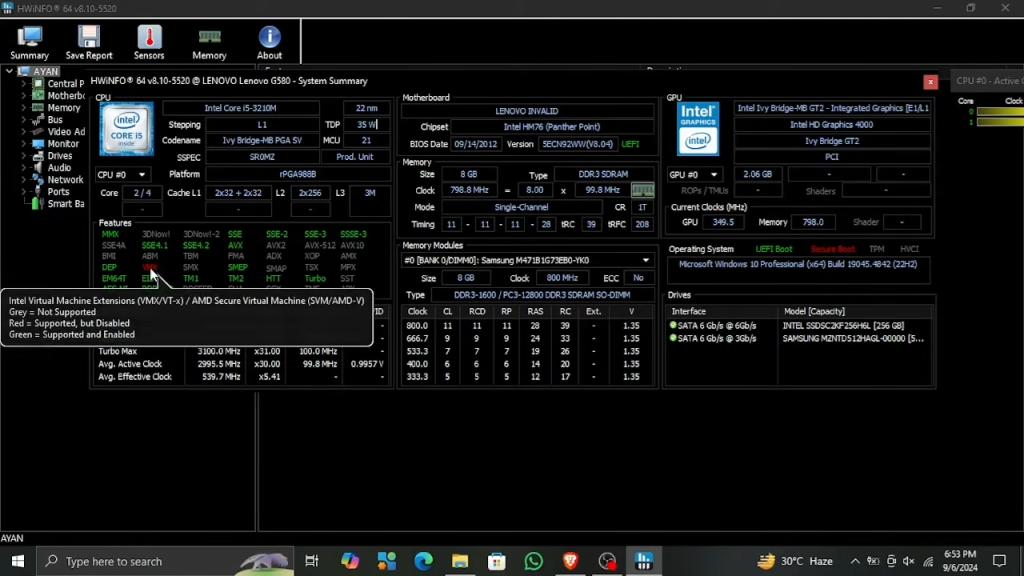Click the INTEL SSDSC2KF256H6L drive entry
Screen dimensions: 1024x576
coord(843,325)
